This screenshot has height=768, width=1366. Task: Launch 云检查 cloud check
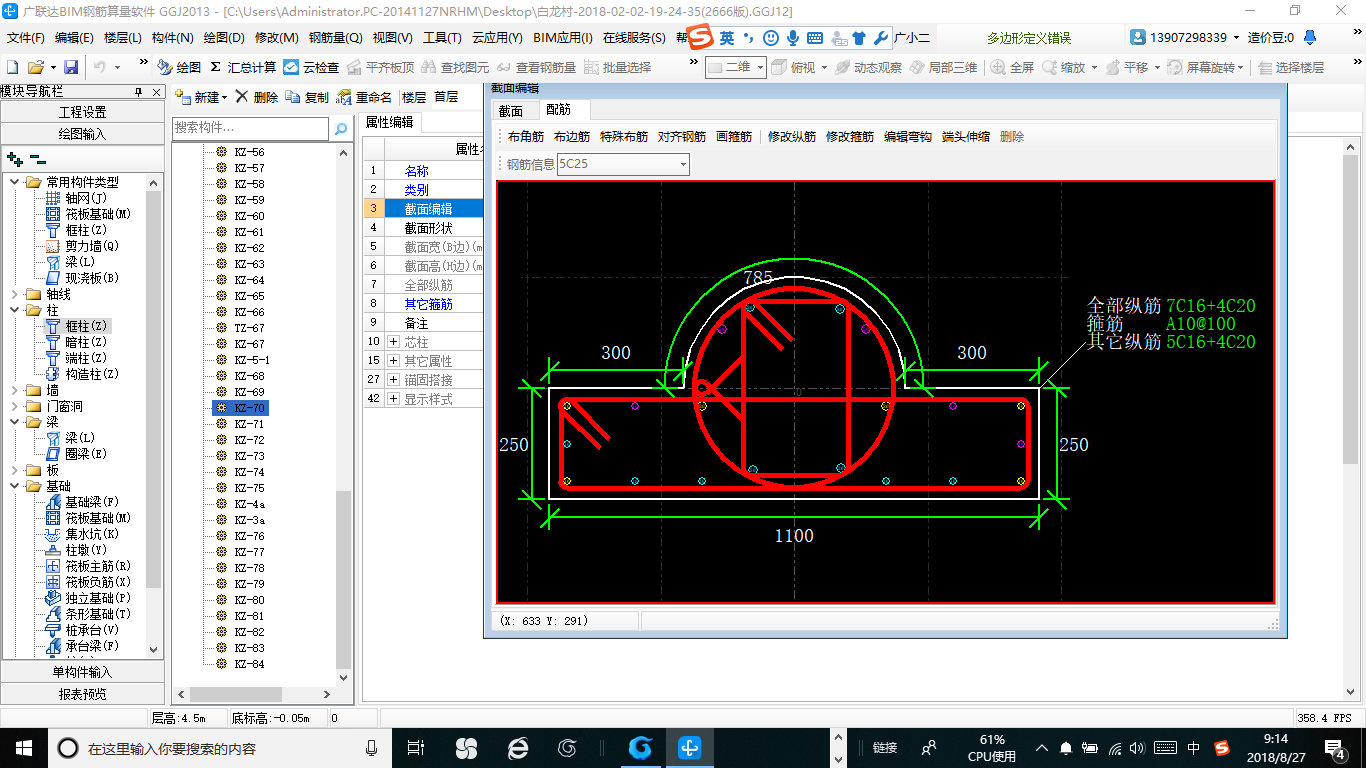pyautogui.click(x=311, y=67)
